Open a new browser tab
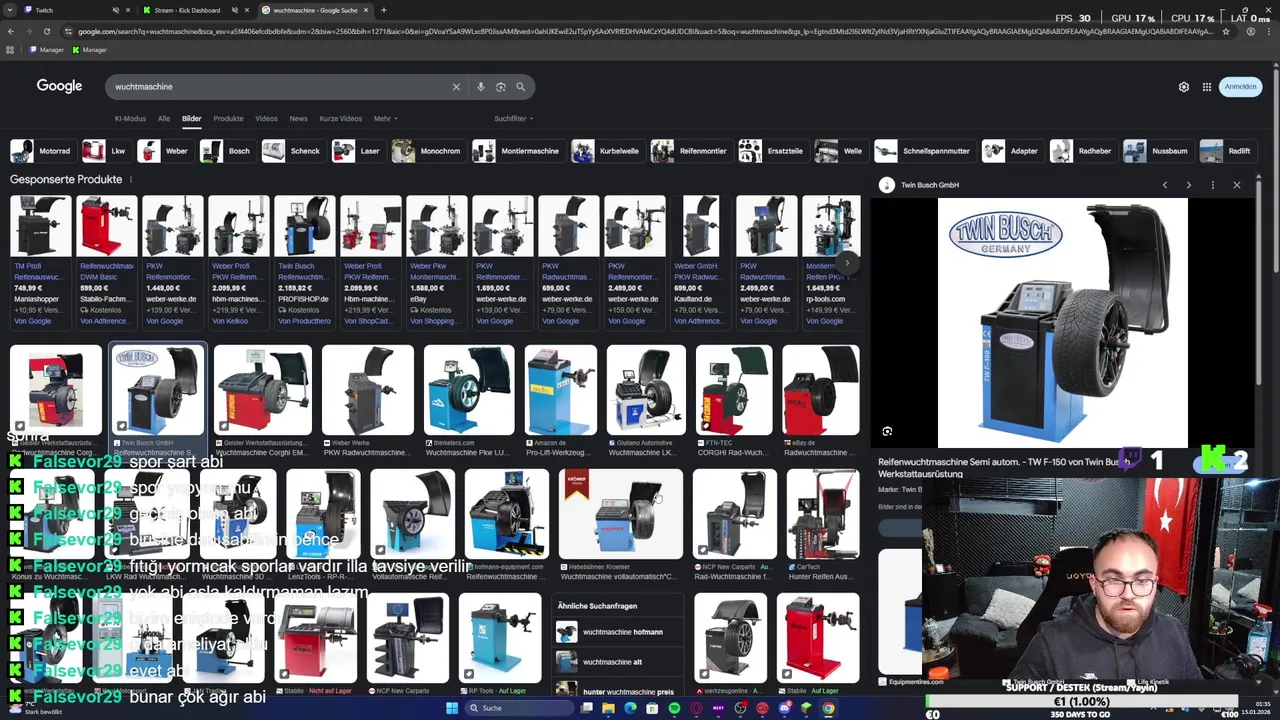The width and height of the screenshot is (1280, 720). (x=384, y=10)
